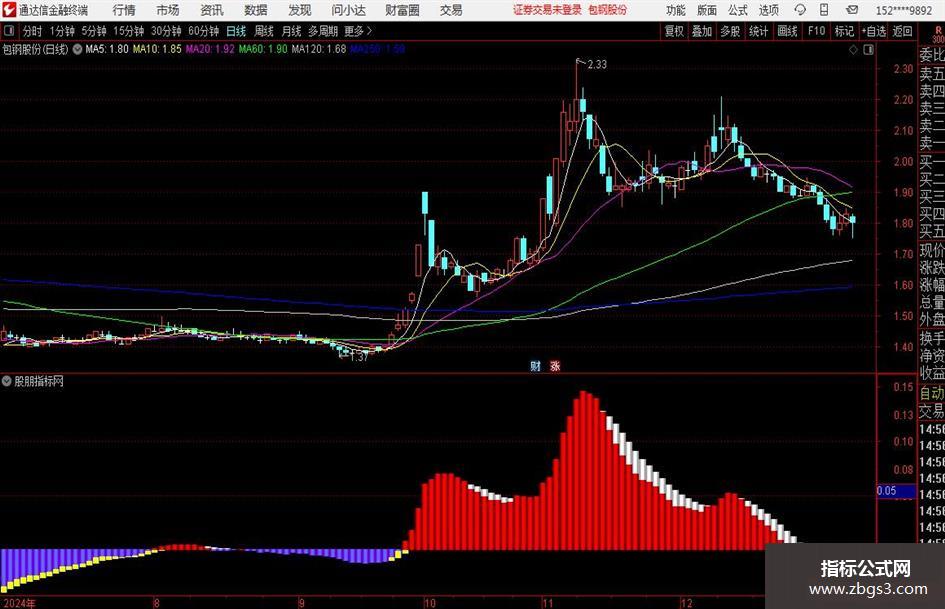
Task: Click the 通达信 app logo icon
Action: coord(9,10)
